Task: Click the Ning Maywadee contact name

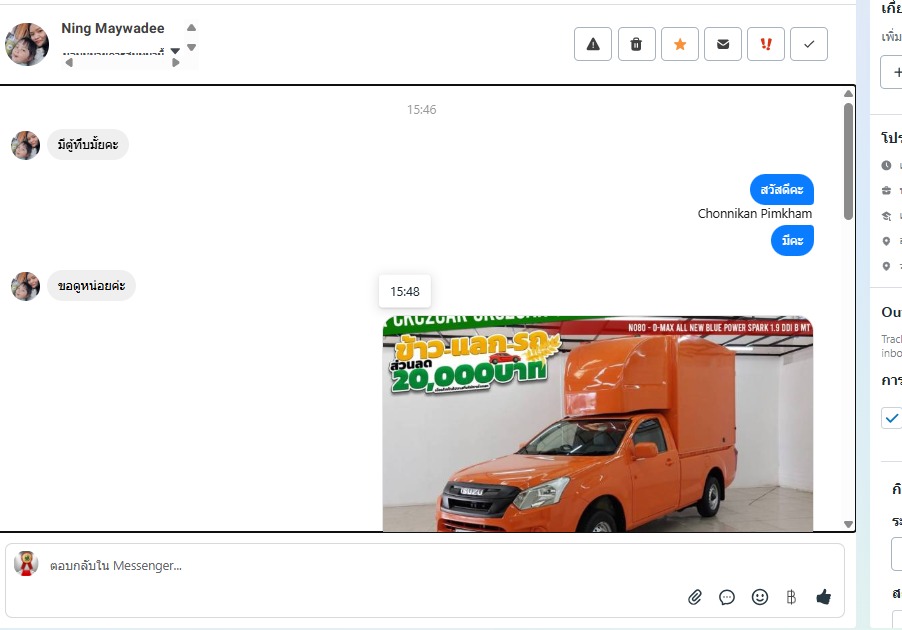Action: [x=113, y=28]
